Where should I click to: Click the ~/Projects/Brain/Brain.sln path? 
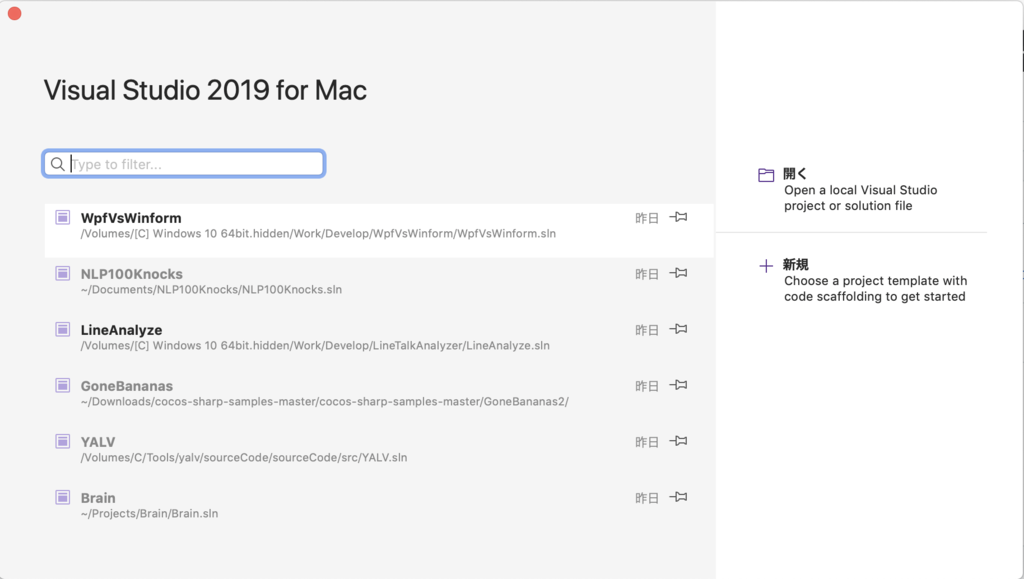(150, 514)
